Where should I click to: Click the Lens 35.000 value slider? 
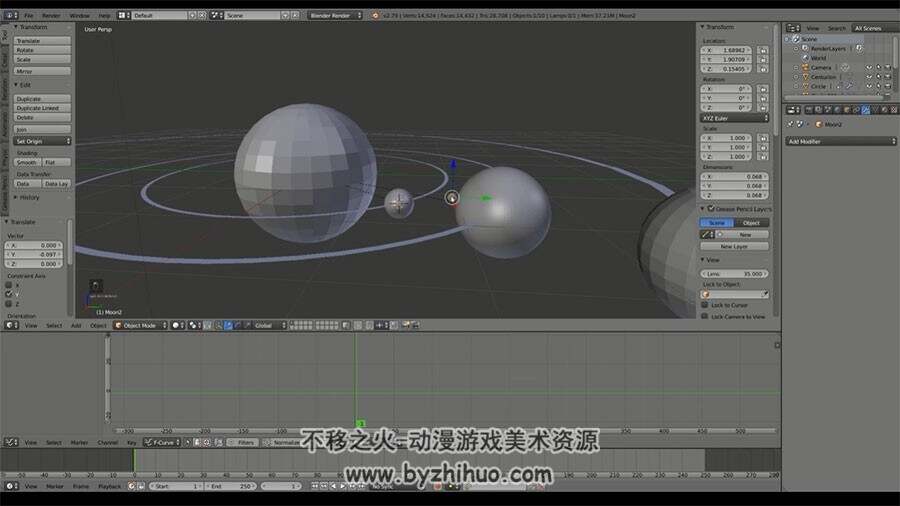[734, 274]
